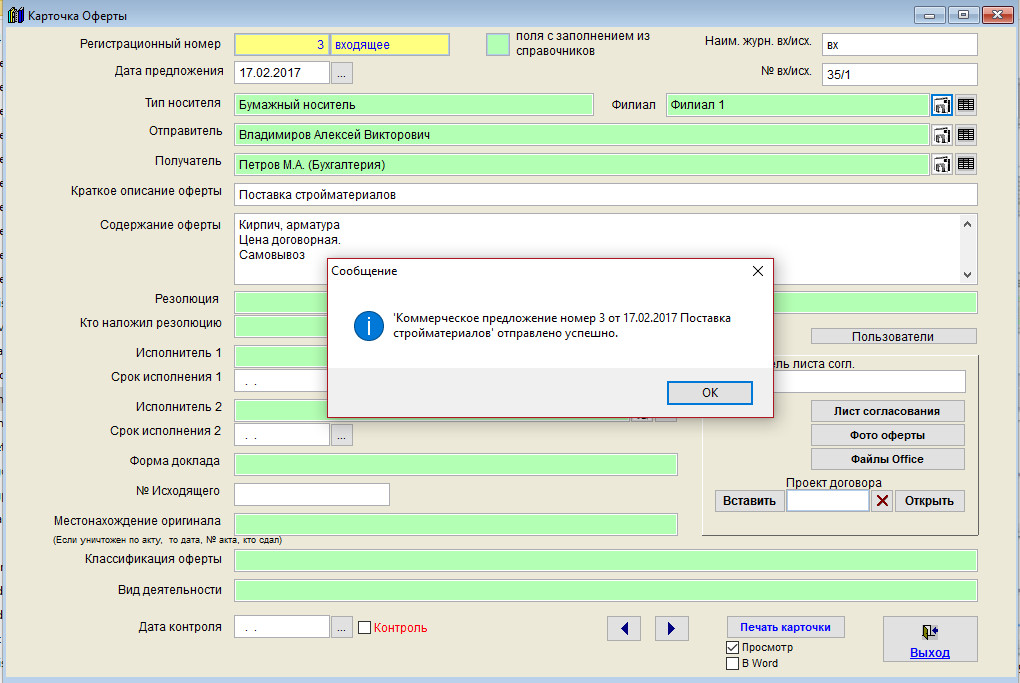Click the Открыть button
Viewport: 1020px width, 683px height.
[929, 501]
